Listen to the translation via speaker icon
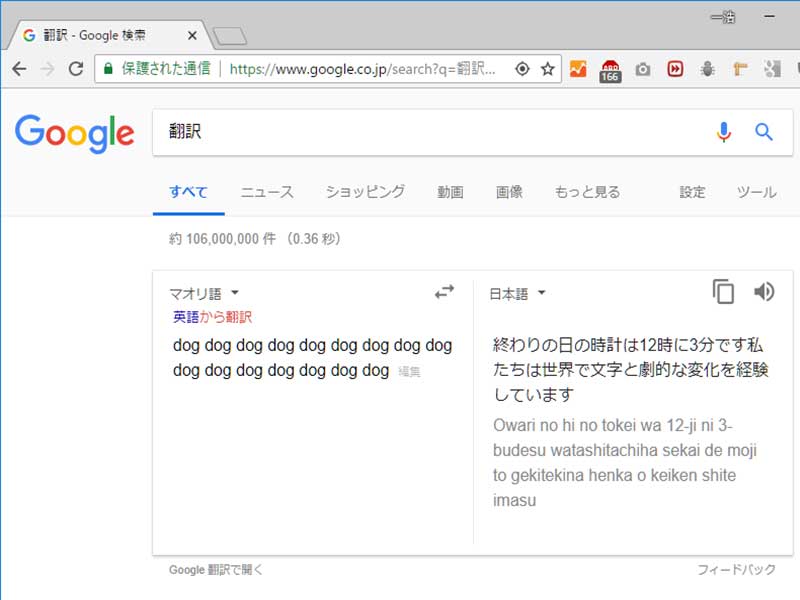The image size is (800, 600). click(764, 292)
